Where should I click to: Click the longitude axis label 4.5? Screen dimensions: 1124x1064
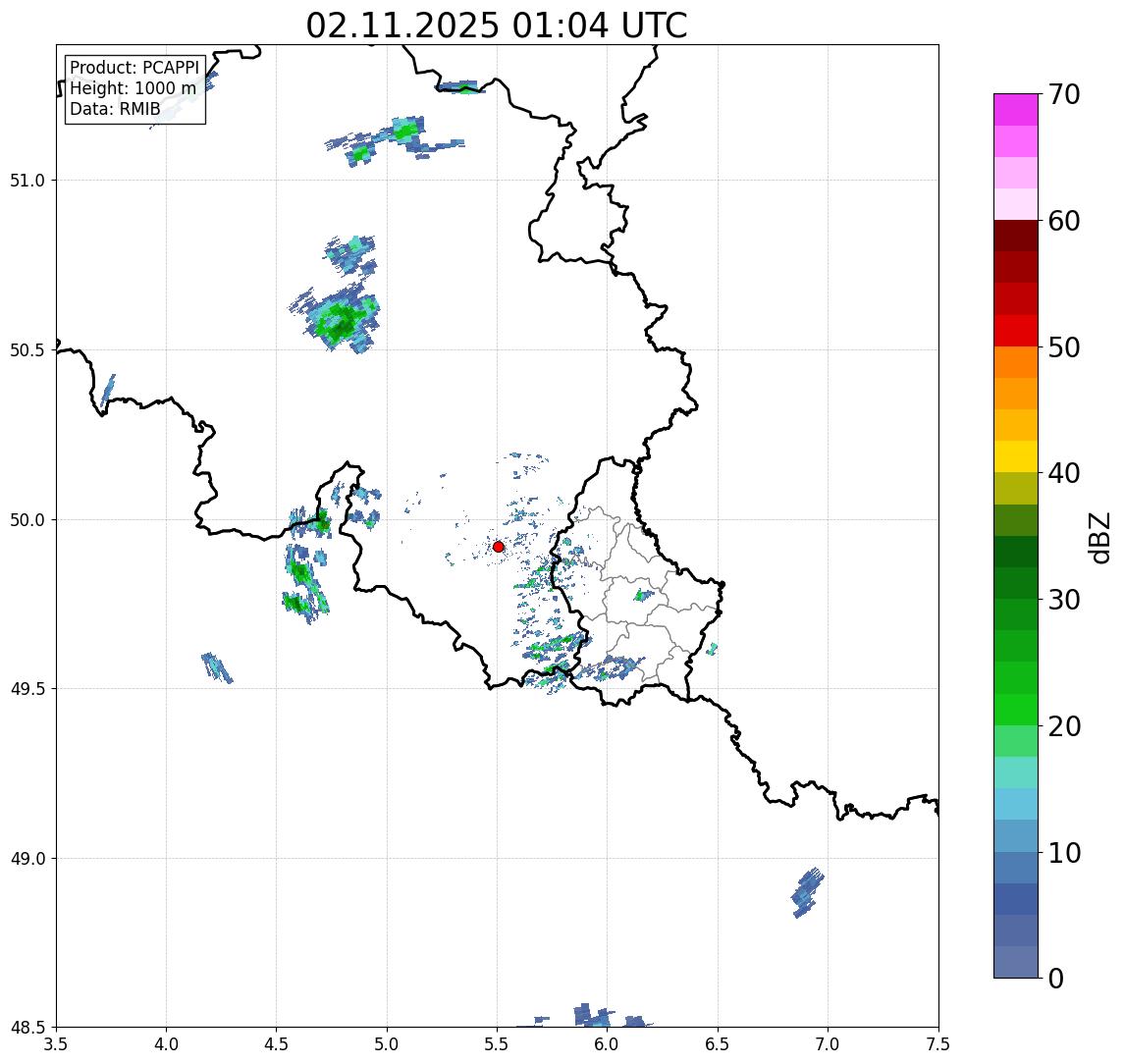(x=277, y=1044)
